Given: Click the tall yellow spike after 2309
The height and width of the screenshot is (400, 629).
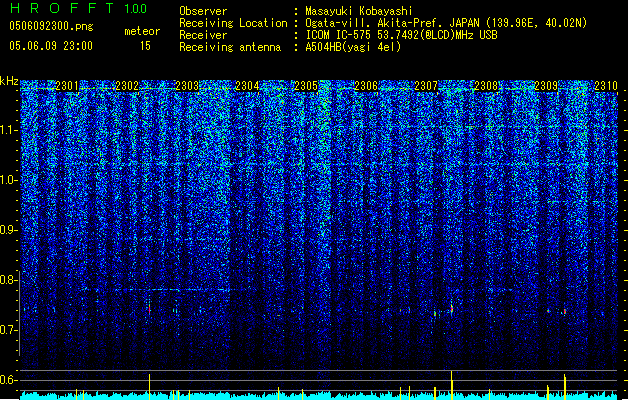Looking at the screenshot, I should [x=565, y=387].
